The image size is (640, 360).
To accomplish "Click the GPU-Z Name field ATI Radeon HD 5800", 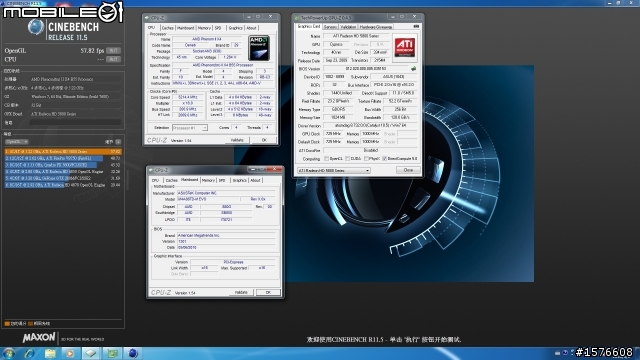I will point(356,36).
